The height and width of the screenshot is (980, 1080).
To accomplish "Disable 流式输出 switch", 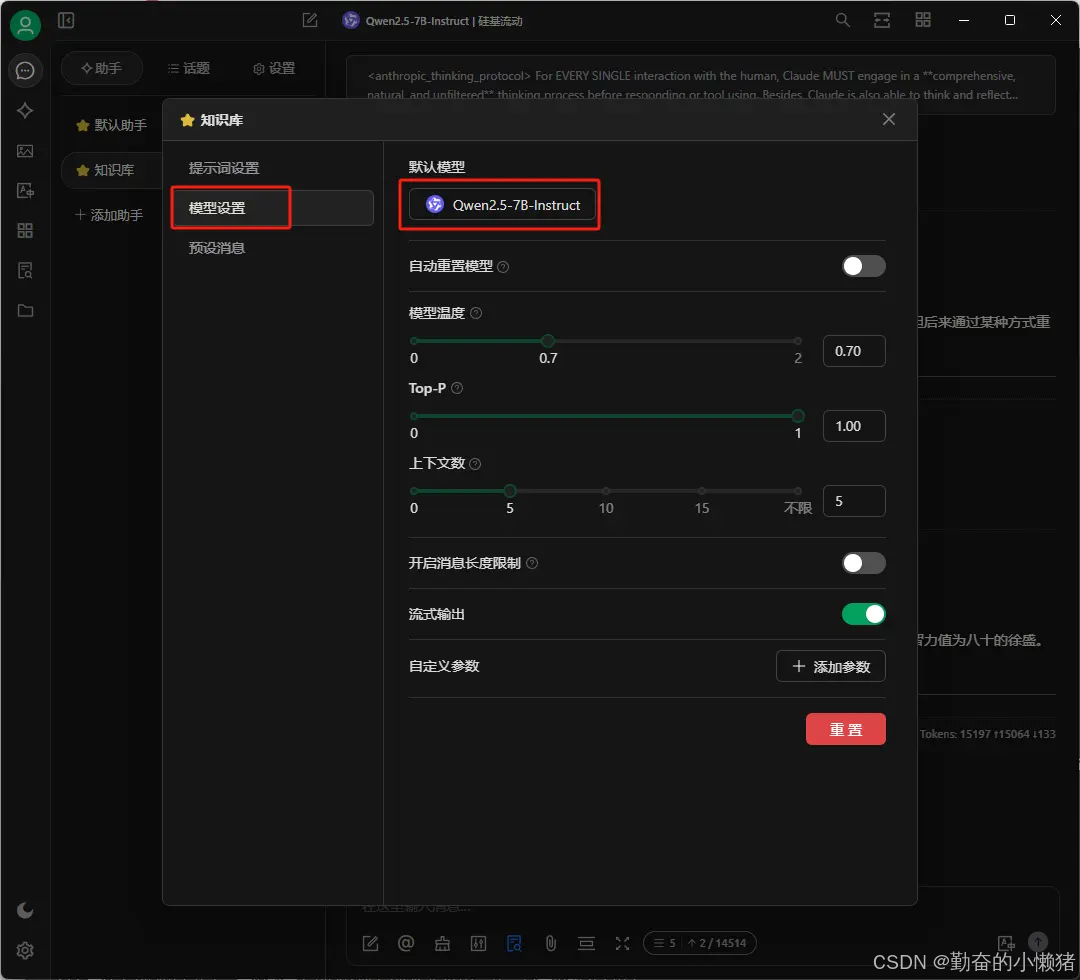I will (864, 614).
